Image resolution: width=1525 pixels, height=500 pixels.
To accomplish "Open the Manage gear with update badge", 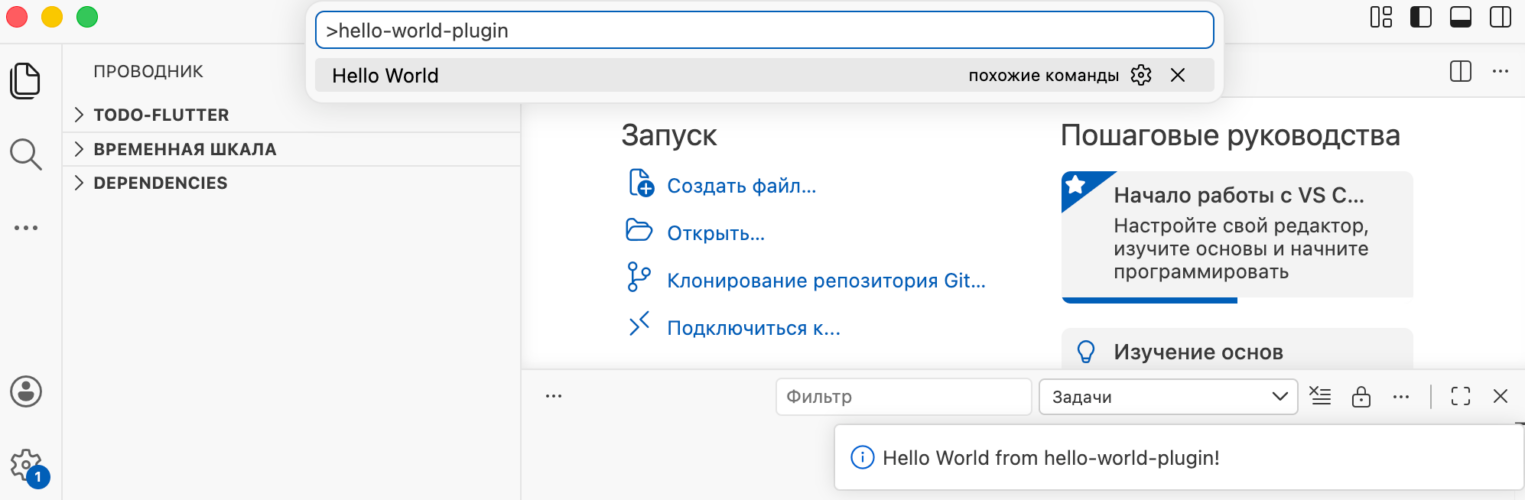I will point(27,467).
